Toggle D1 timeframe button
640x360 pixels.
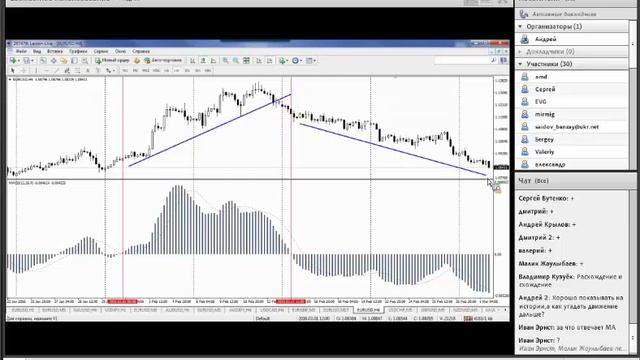pos(187,71)
